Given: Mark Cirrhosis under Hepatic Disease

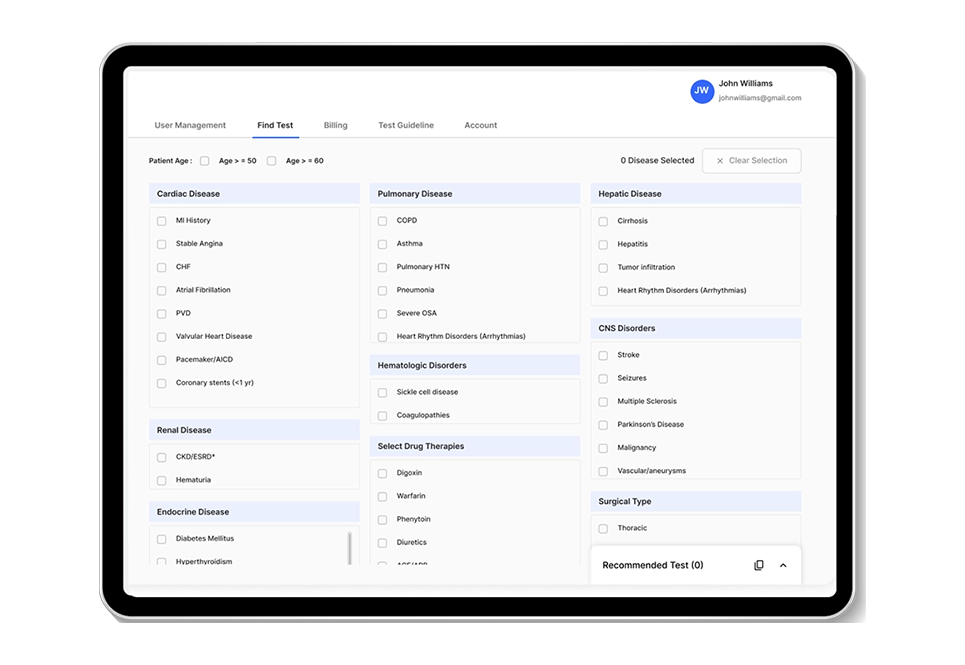Looking at the screenshot, I should tap(603, 221).
